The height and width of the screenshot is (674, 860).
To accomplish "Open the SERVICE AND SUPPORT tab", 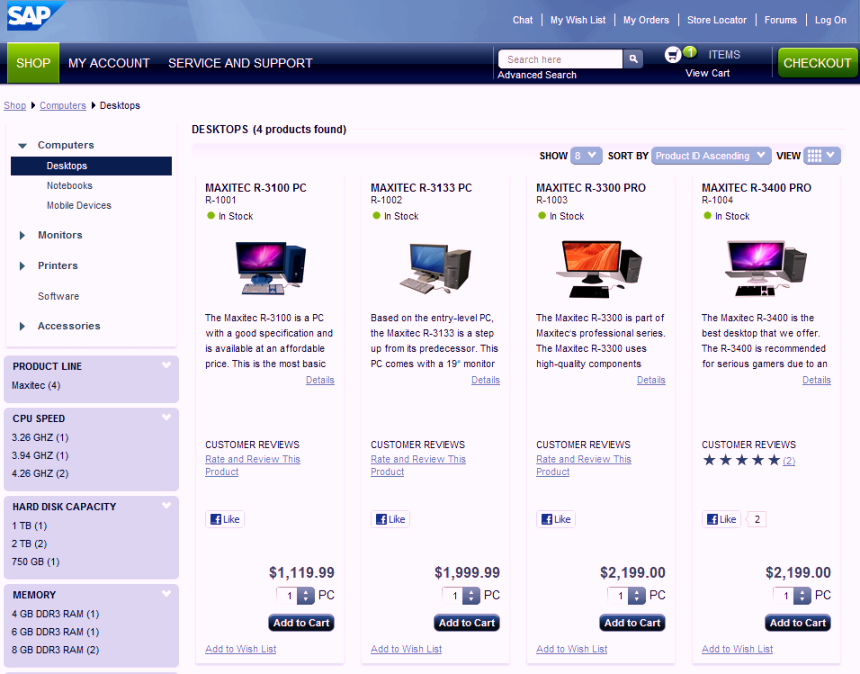I will point(240,63).
